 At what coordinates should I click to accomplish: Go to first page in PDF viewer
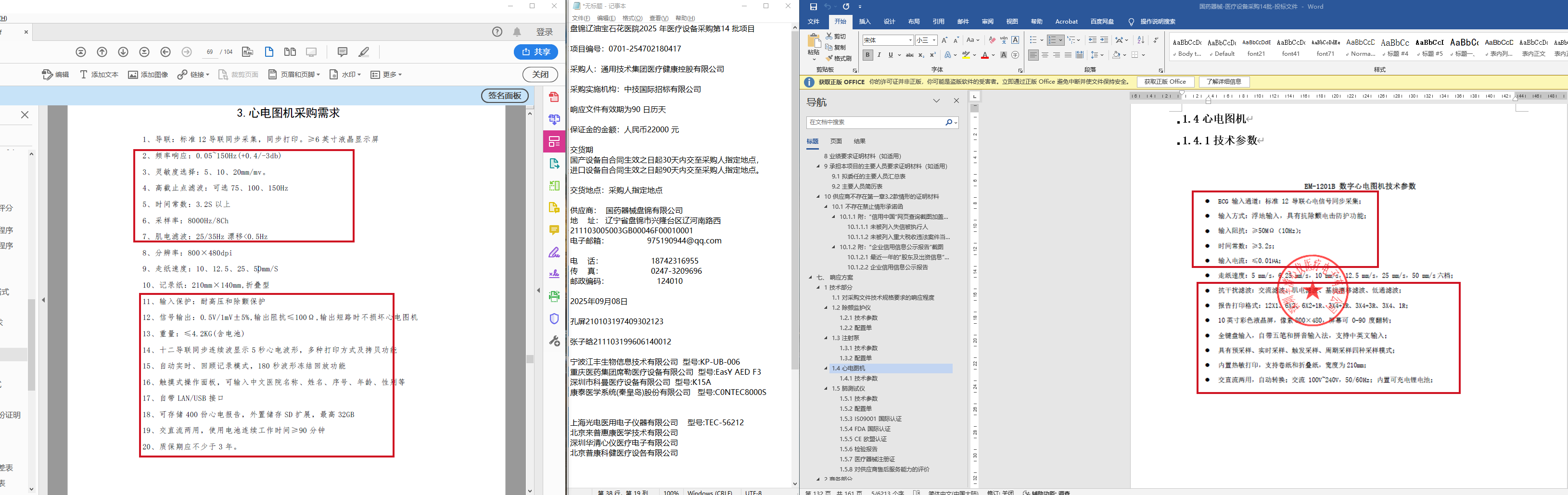[81, 52]
